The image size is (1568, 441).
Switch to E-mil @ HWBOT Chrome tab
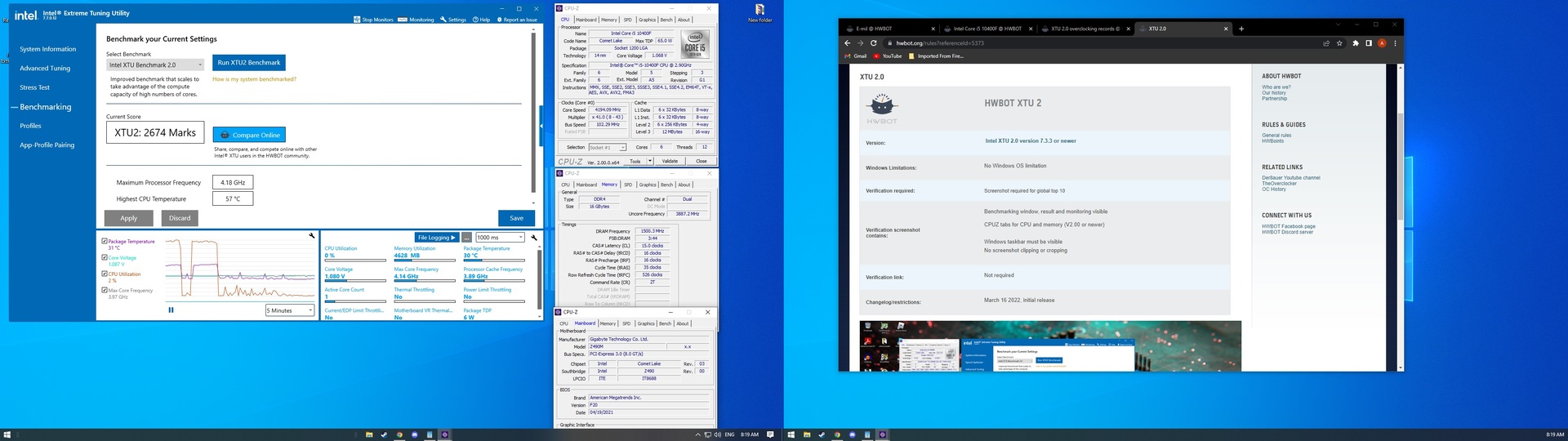click(890, 29)
